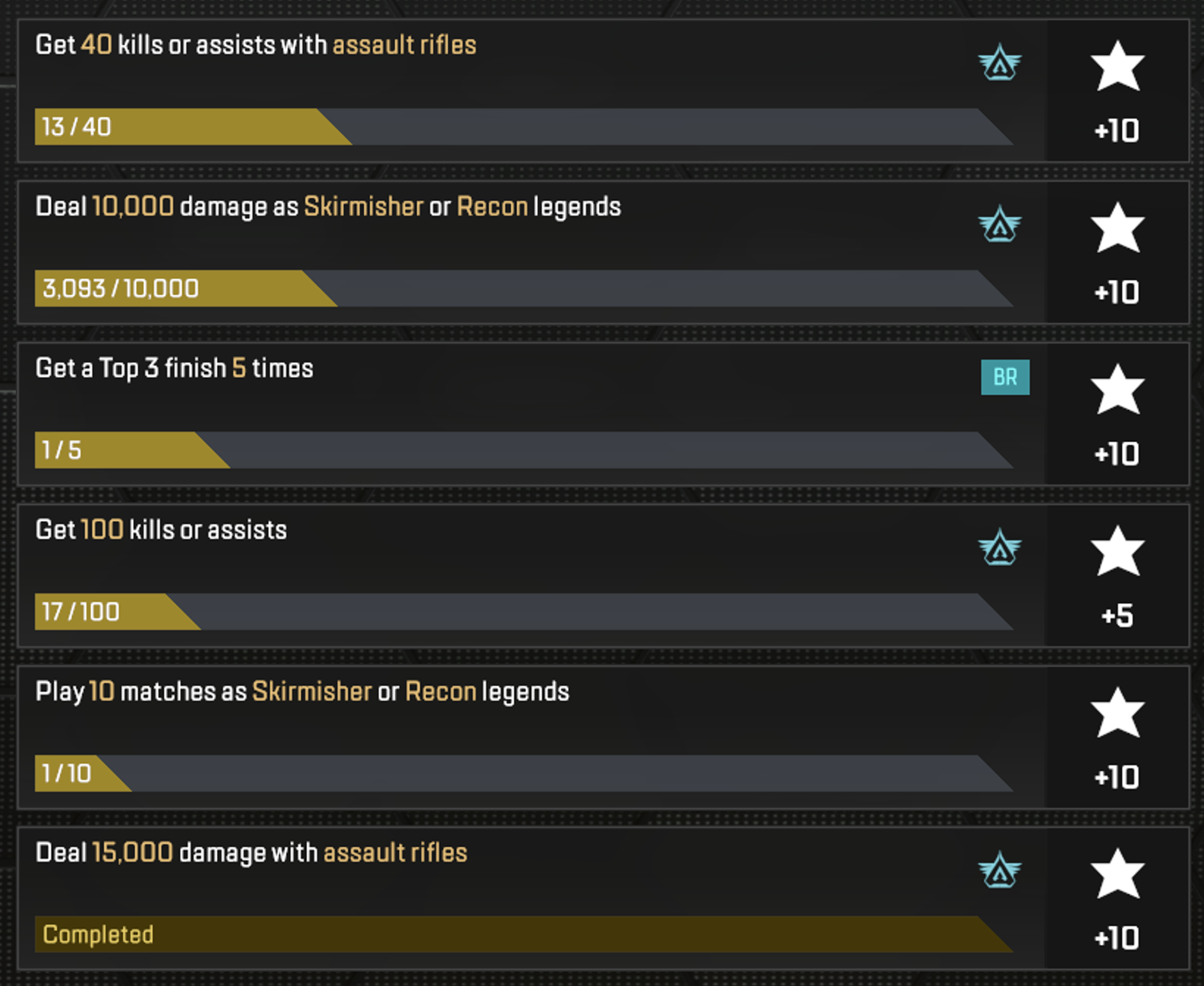Screen dimensions: 1204x986
Task: Click the mode icon on assault rifles kills challenge
Action: (1000, 63)
